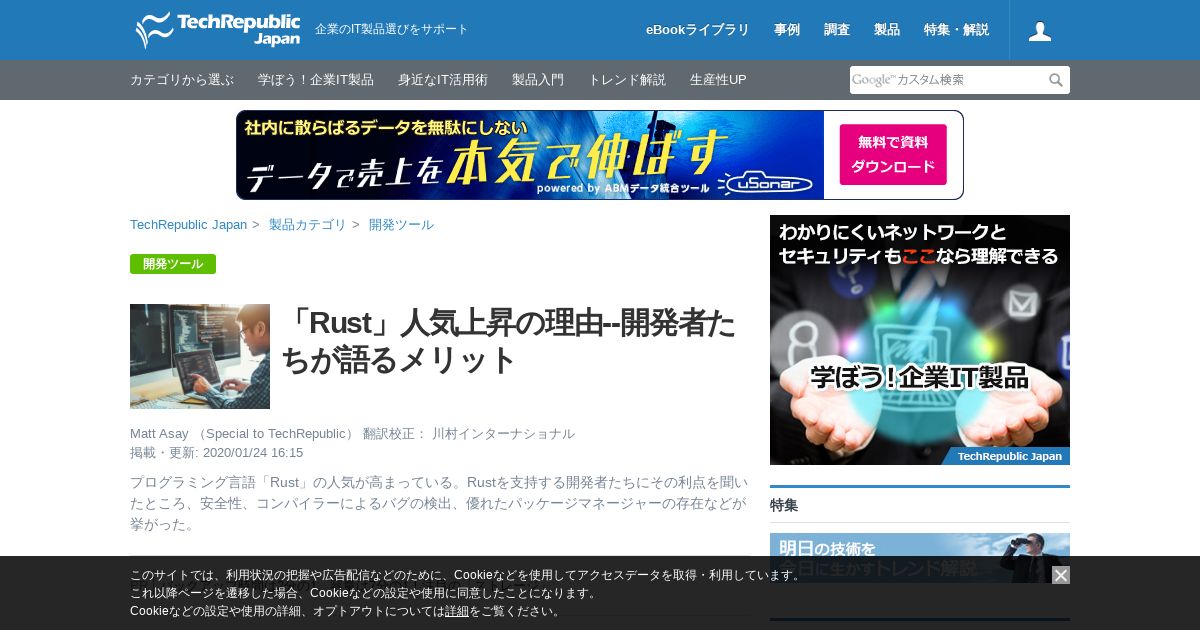Click the article date 2020/01/24 16:15
Image resolution: width=1200 pixels, height=630 pixels.
point(253,453)
